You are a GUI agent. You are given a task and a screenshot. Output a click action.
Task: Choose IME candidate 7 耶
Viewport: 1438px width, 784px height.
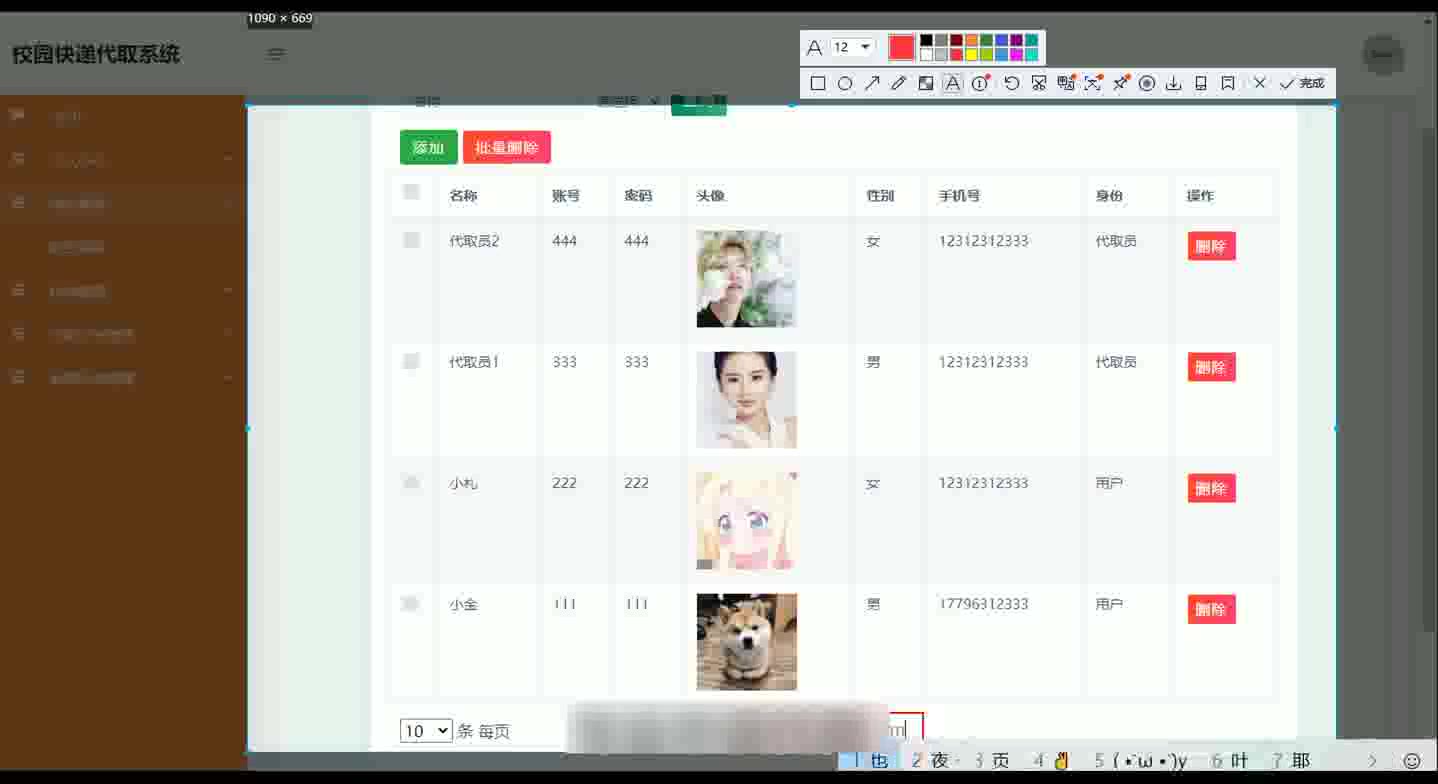[x=1291, y=761]
